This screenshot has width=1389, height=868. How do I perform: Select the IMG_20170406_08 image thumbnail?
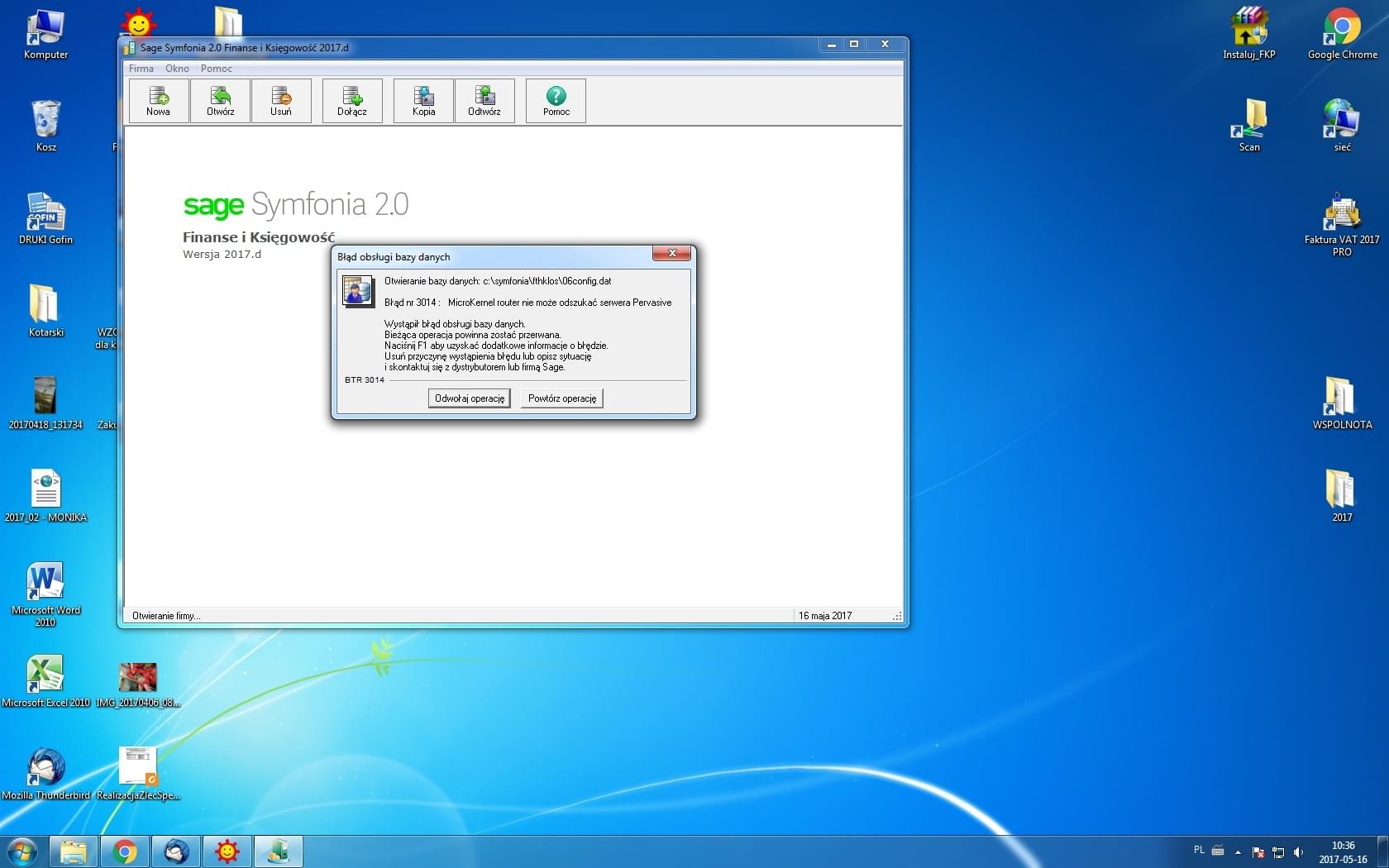click(x=138, y=685)
